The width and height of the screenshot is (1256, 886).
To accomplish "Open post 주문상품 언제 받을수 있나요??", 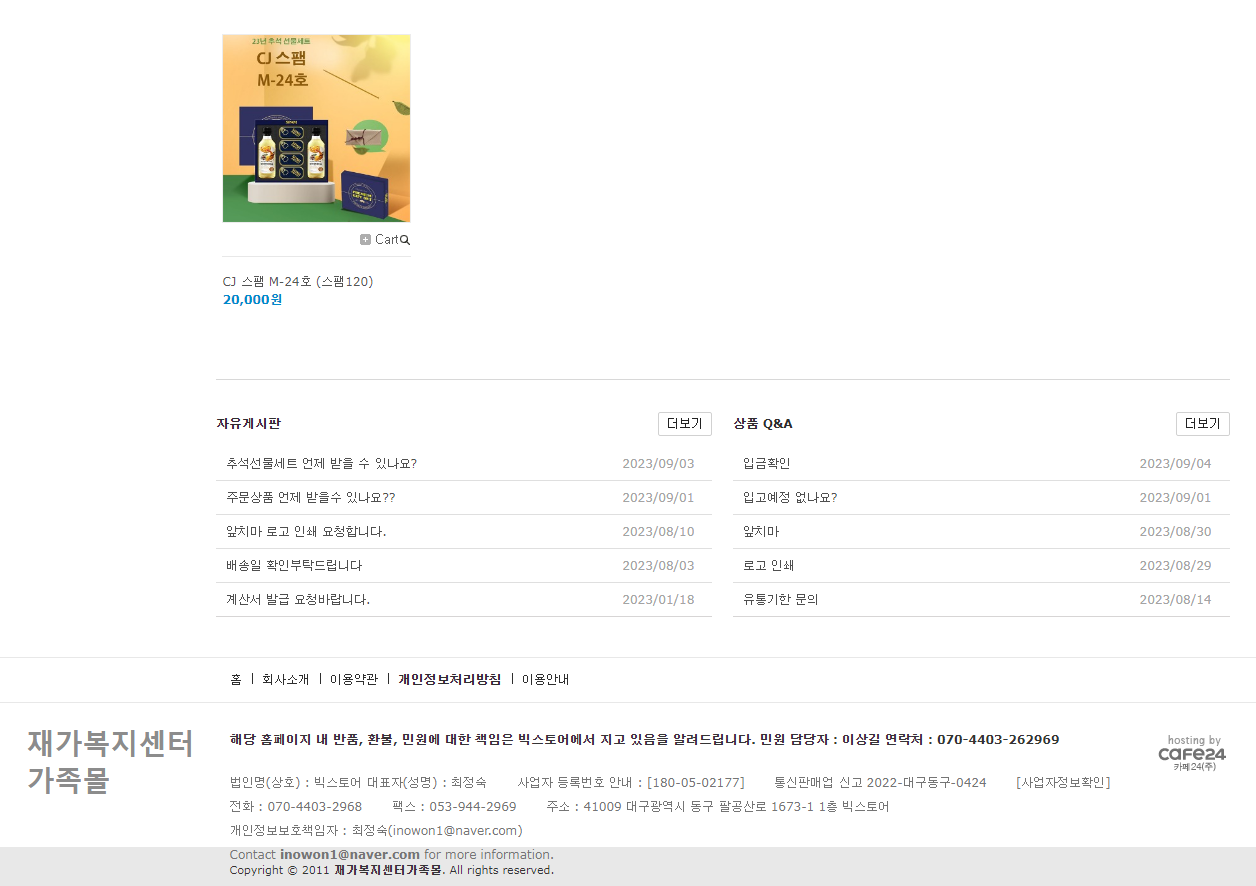I will 310,498.
